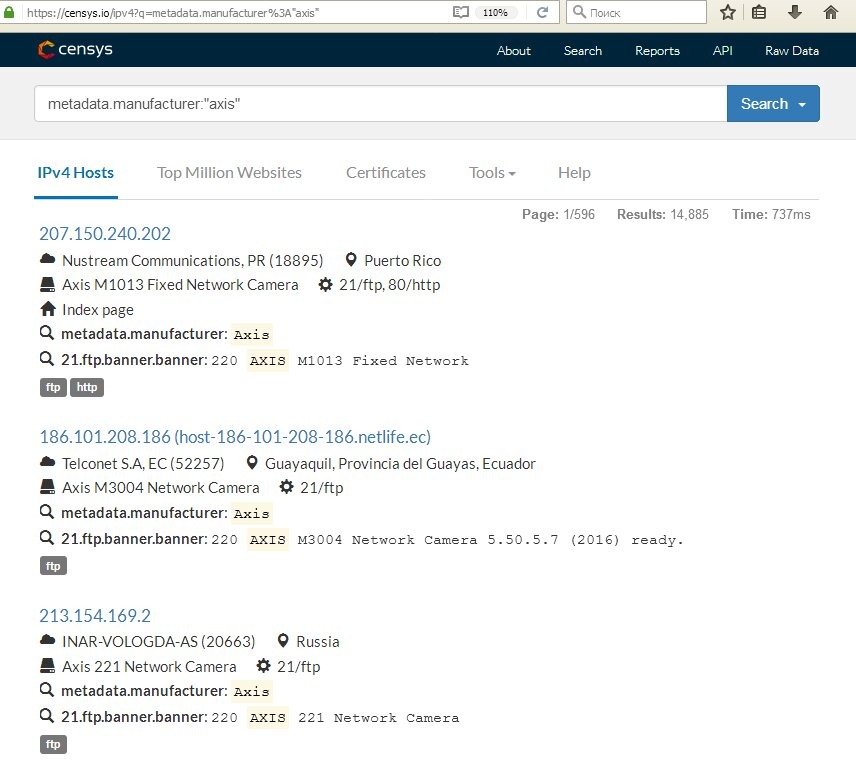
Task: Bookmark this page with star icon
Action: (x=728, y=12)
